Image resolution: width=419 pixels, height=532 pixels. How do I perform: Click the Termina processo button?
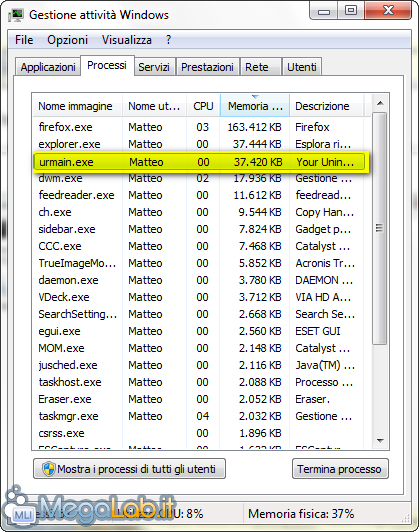click(x=340, y=469)
